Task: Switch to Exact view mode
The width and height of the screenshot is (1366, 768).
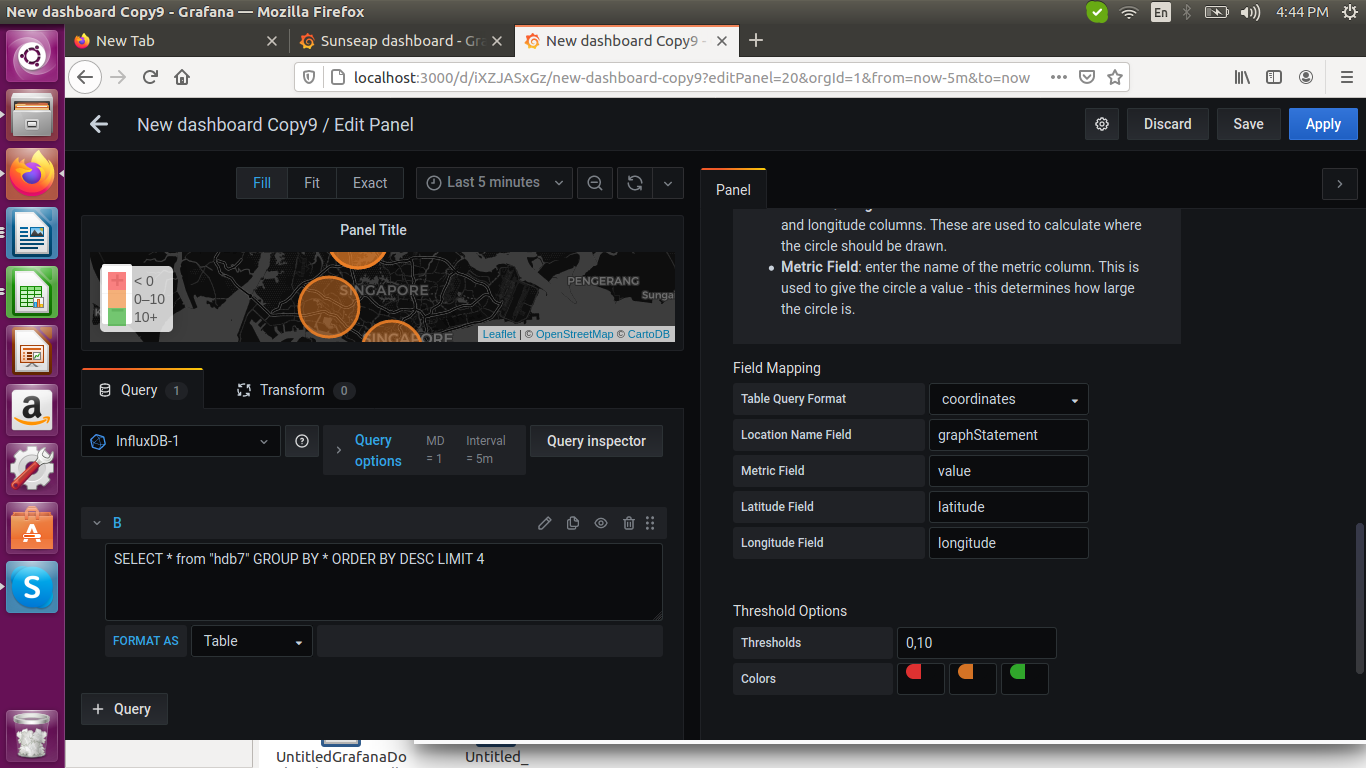Action: click(x=369, y=182)
